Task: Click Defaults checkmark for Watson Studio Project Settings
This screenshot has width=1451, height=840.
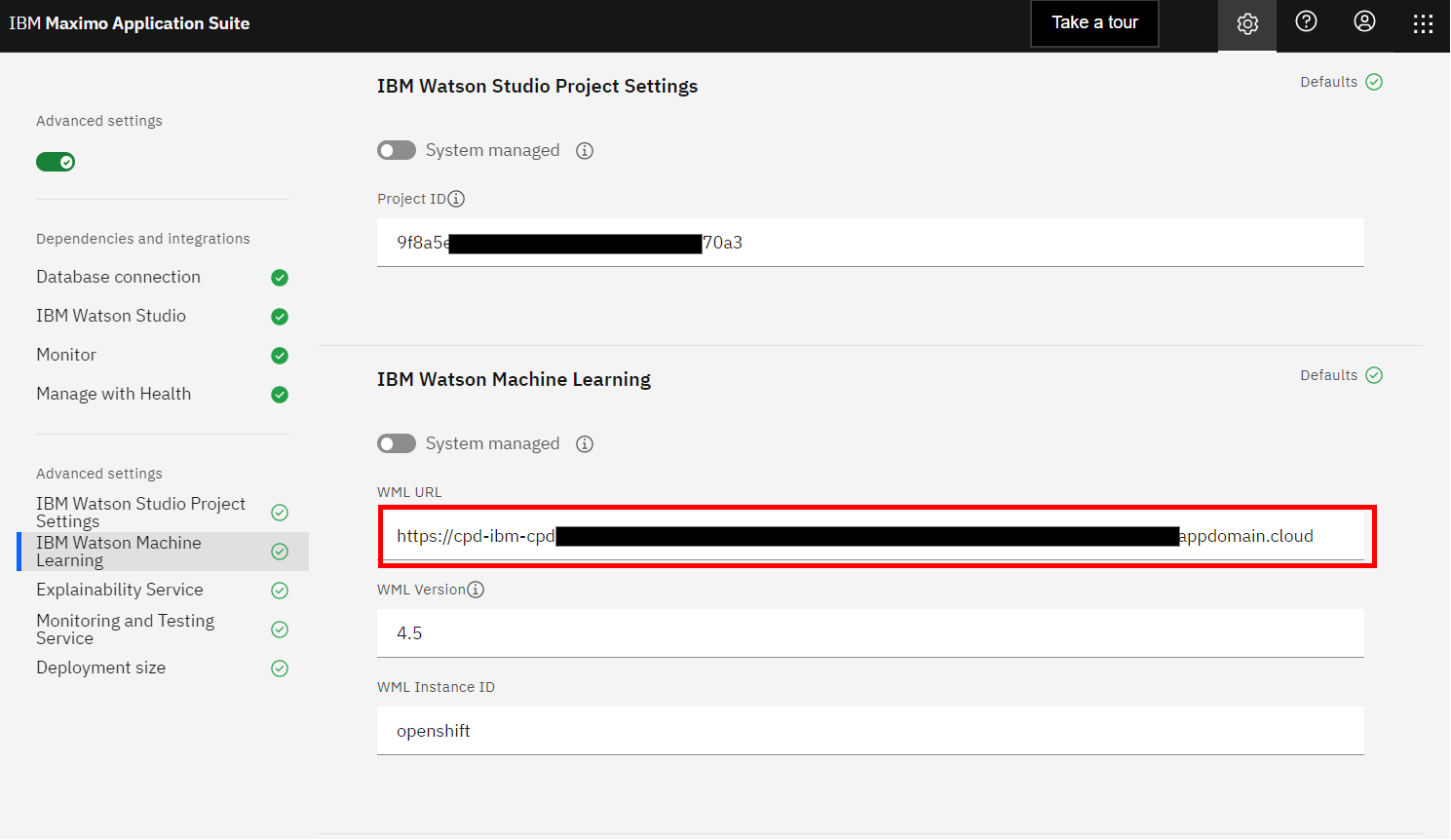Action: pyautogui.click(x=1374, y=82)
